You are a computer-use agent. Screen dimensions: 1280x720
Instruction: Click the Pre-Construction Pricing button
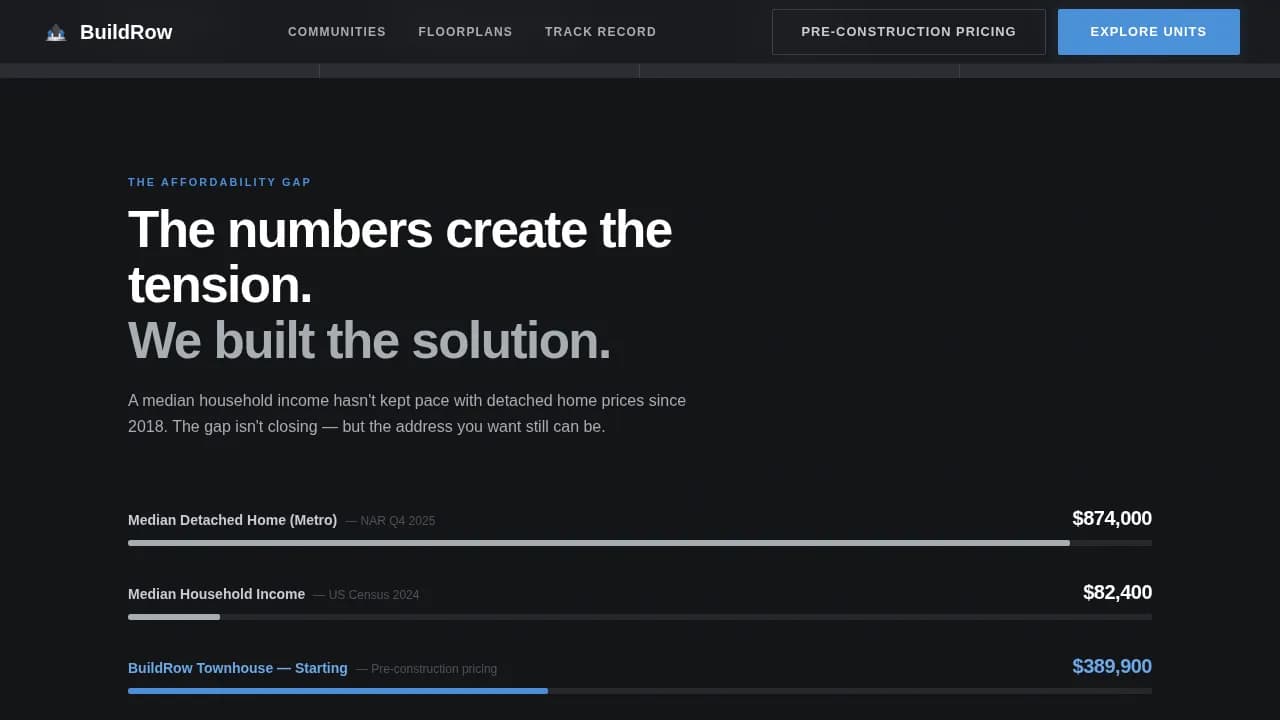909,32
